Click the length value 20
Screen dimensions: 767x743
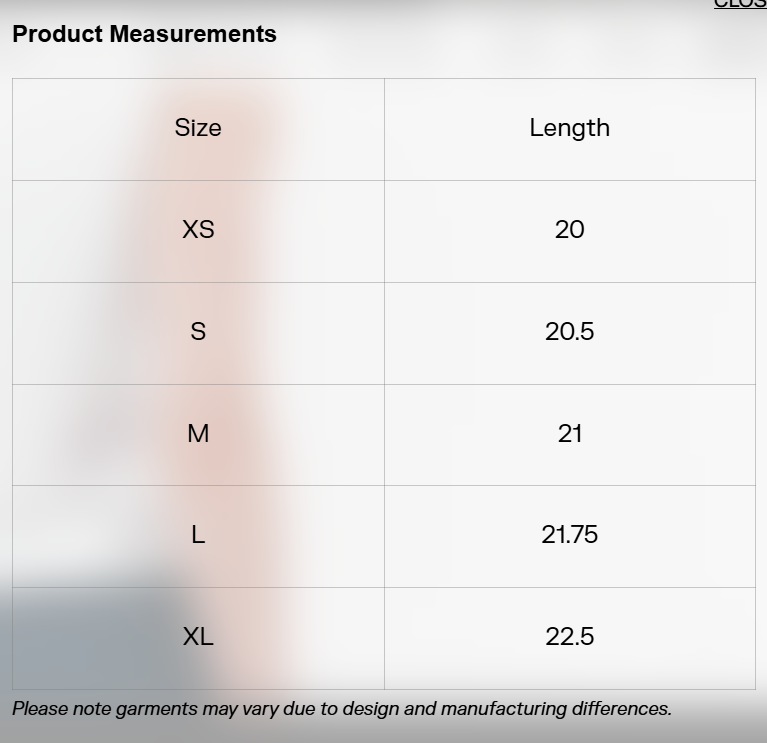[x=569, y=230]
